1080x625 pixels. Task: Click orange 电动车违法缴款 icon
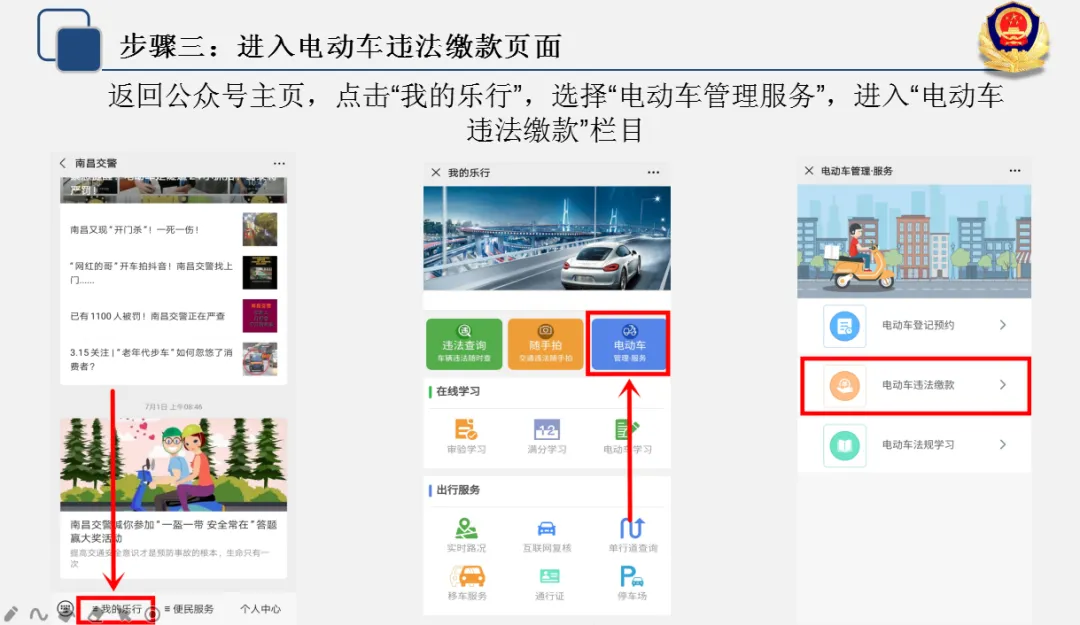pyautogui.click(x=844, y=385)
